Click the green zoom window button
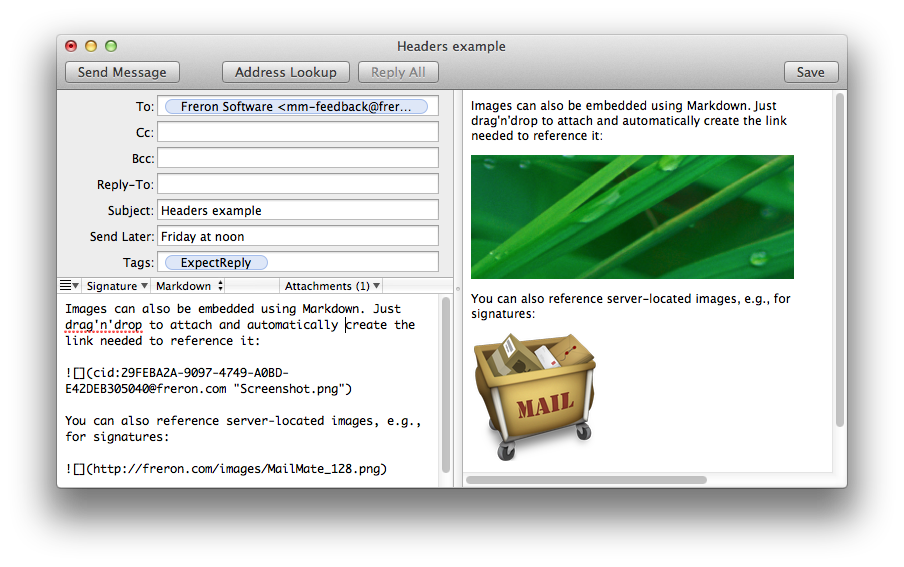 (111, 46)
